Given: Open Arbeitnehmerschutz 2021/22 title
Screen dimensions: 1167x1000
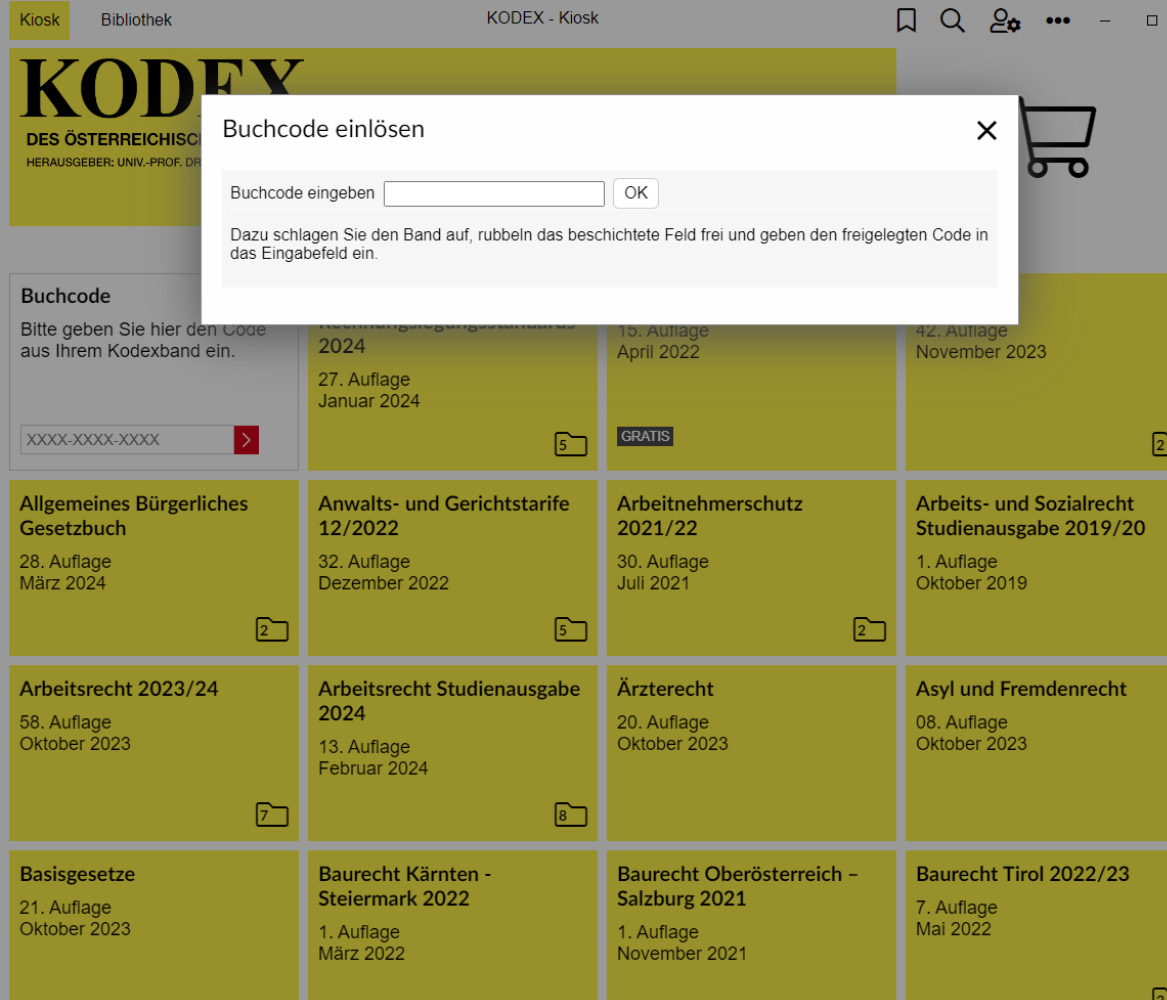Looking at the screenshot, I should pyautogui.click(x=709, y=516).
